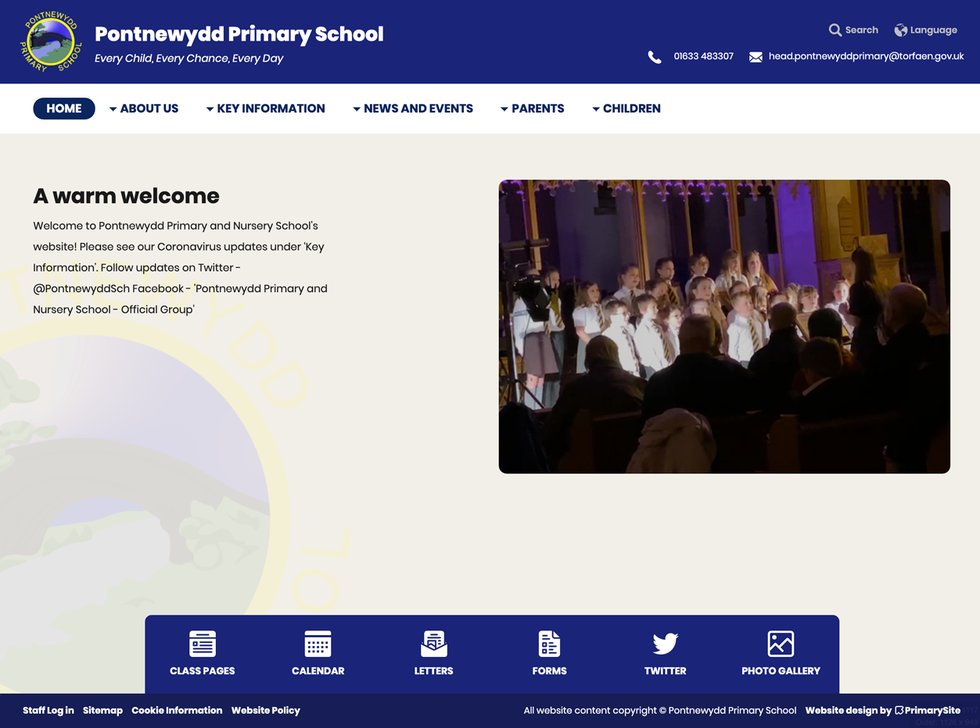Click the Language globe icon
This screenshot has width=980, height=728.
[901, 30]
